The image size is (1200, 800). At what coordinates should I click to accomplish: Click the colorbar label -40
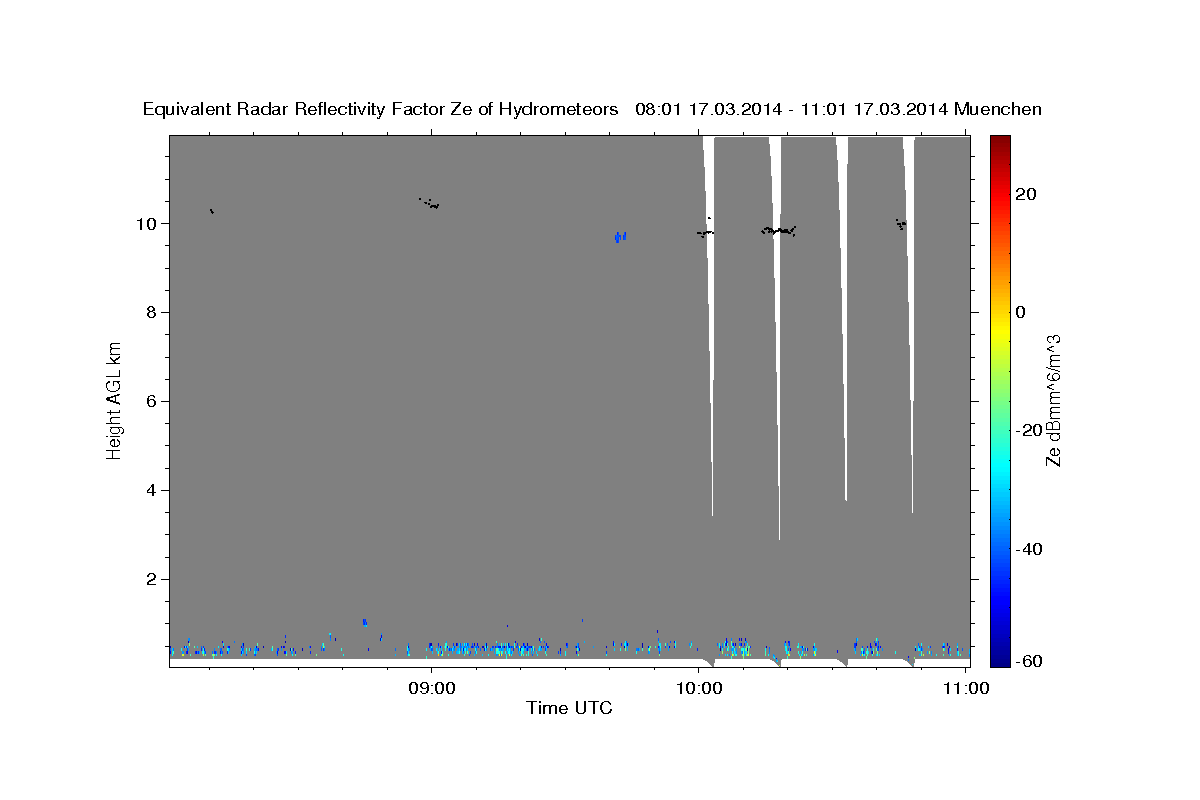coord(1028,549)
